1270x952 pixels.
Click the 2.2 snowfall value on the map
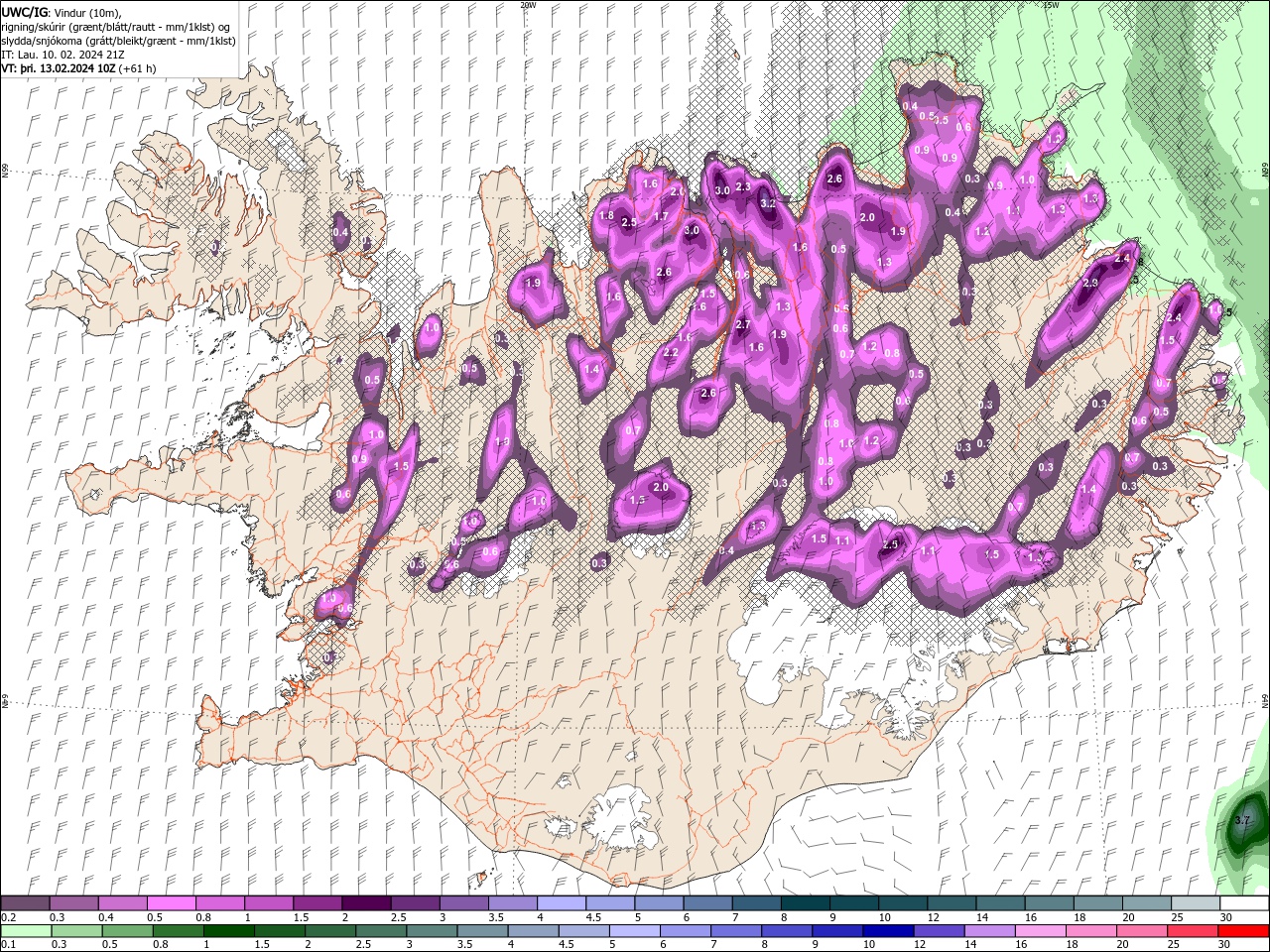coord(671,353)
